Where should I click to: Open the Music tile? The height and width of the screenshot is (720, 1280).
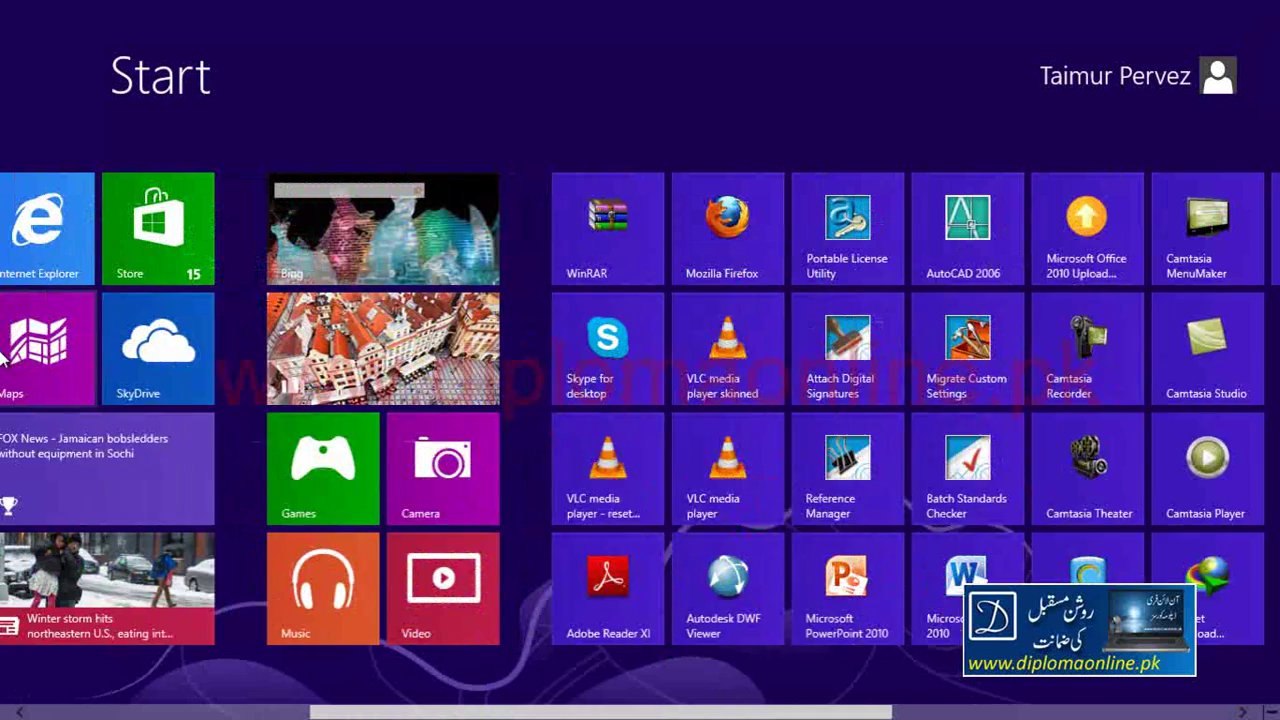(323, 589)
